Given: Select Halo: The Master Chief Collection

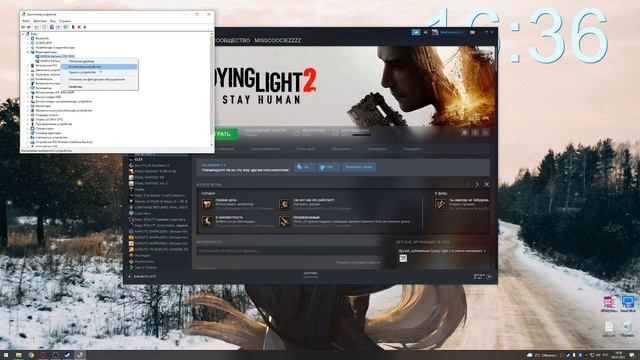Looking at the screenshot, I should coord(160,196).
